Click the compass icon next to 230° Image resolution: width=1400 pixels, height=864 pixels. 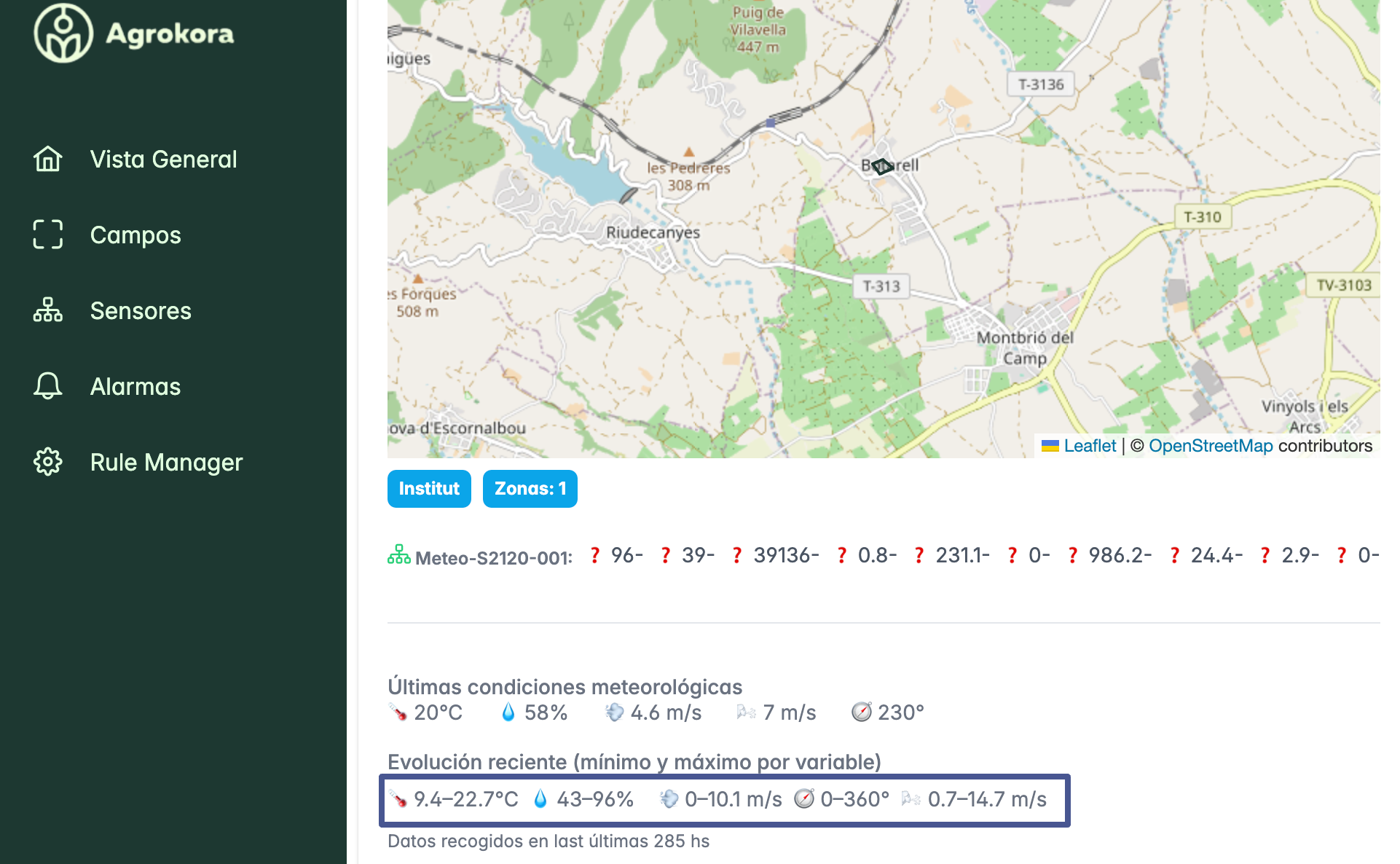(861, 712)
